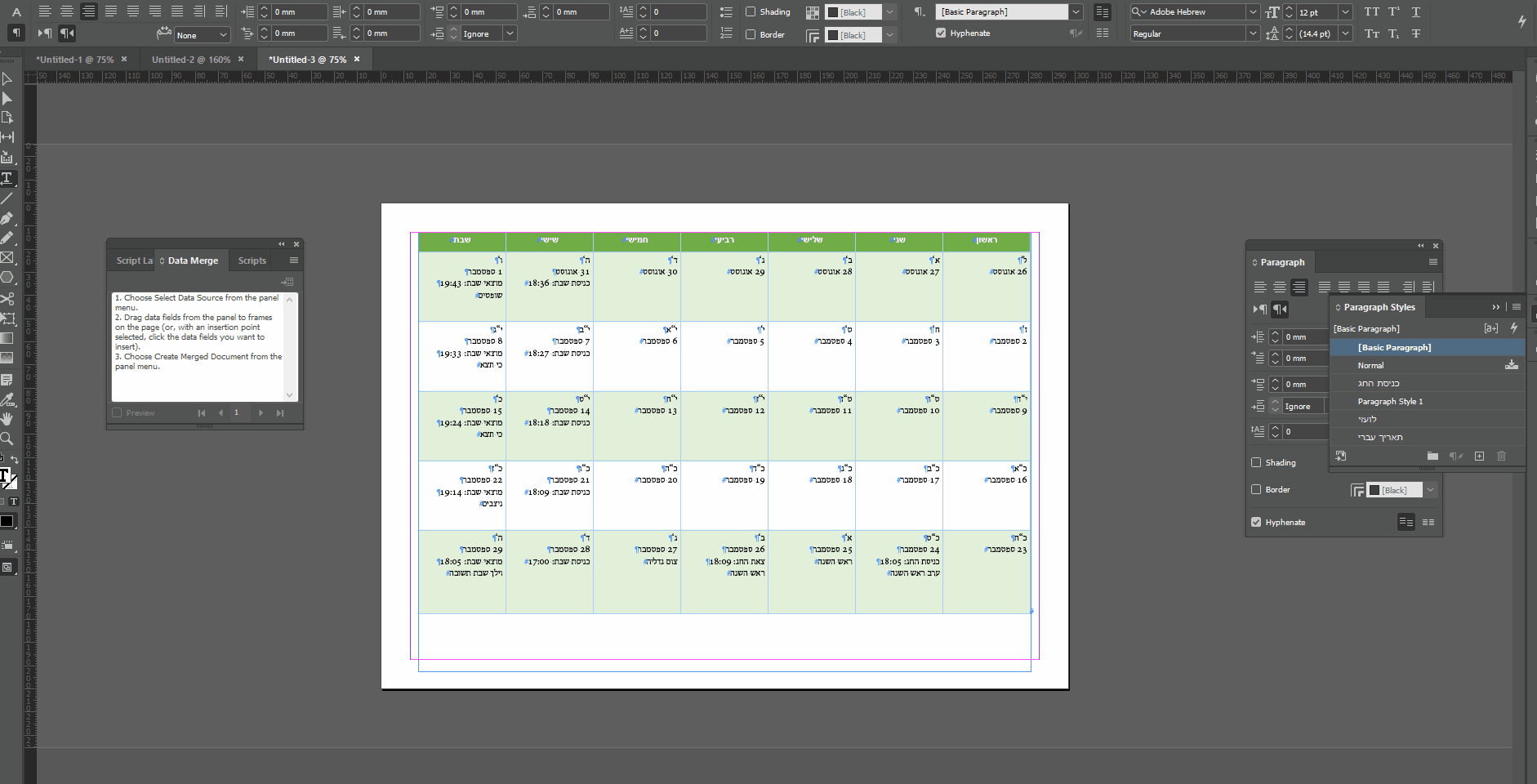The image size is (1537, 784).
Task: Select the Line tool
Action: tap(7, 198)
